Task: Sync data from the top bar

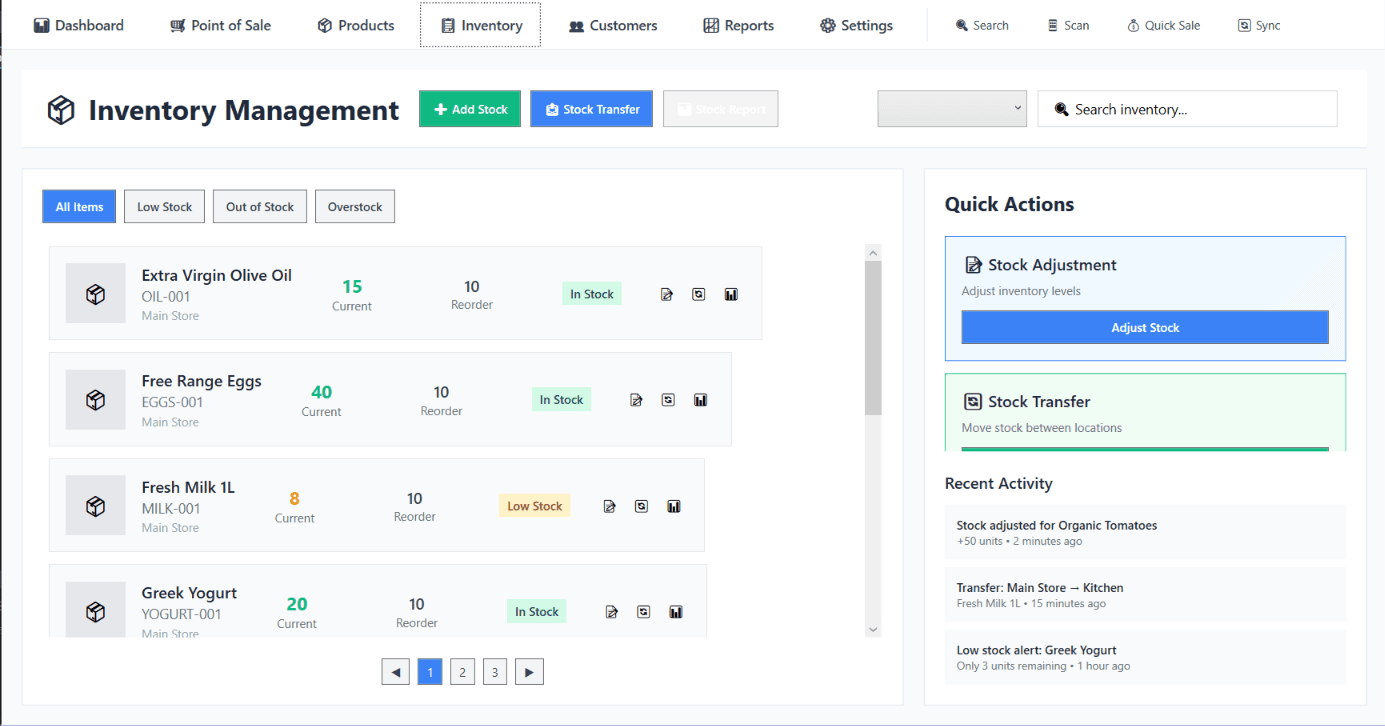Action: (1259, 25)
